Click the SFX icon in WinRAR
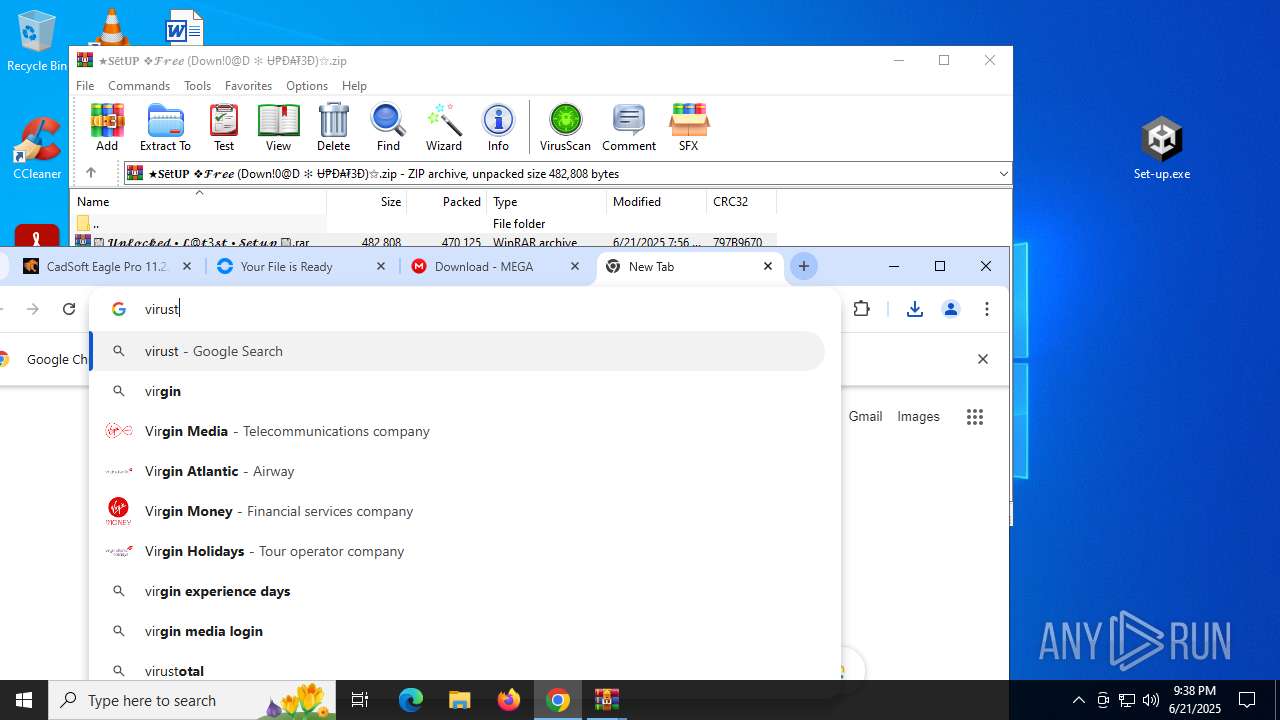Viewport: 1280px width, 720px height. [688, 127]
